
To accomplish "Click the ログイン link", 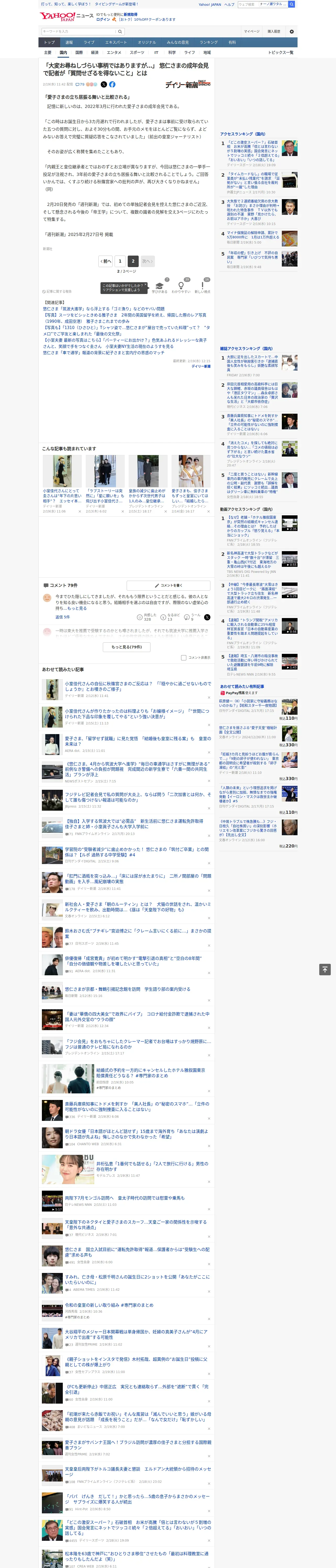I will [103, 20].
